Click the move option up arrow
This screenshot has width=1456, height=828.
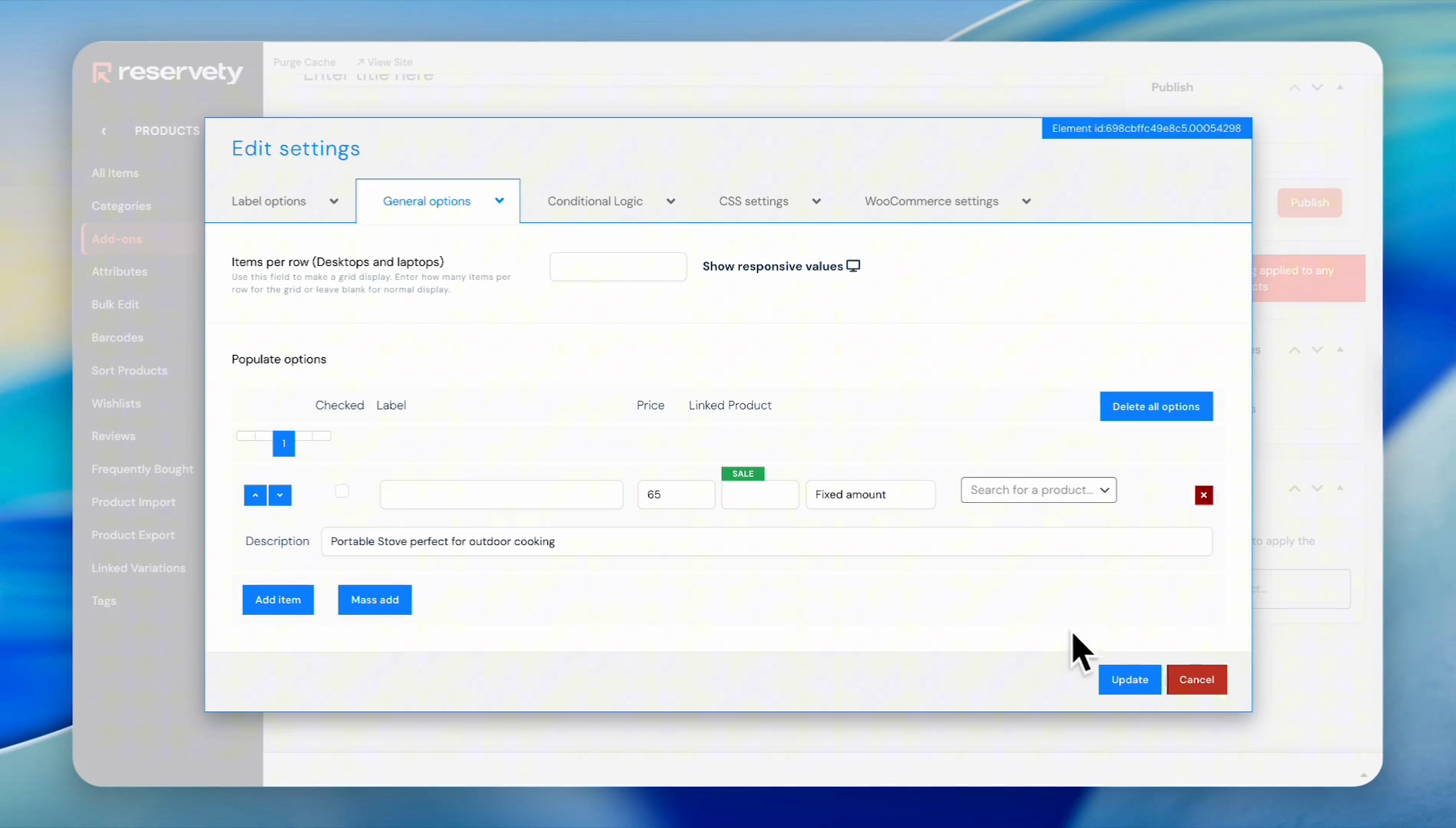click(255, 495)
